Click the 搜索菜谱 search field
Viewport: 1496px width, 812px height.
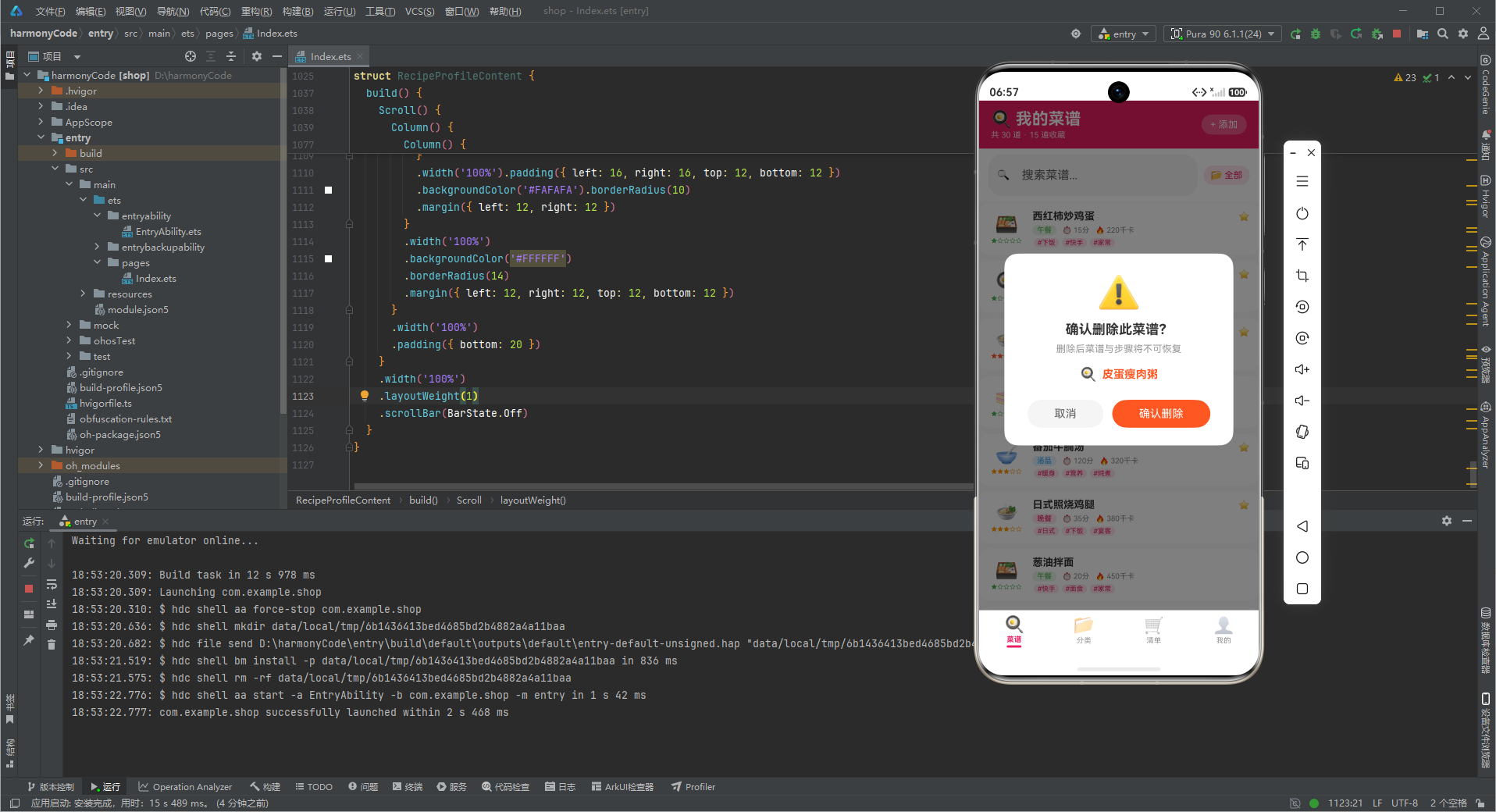click(x=1092, y=175)
